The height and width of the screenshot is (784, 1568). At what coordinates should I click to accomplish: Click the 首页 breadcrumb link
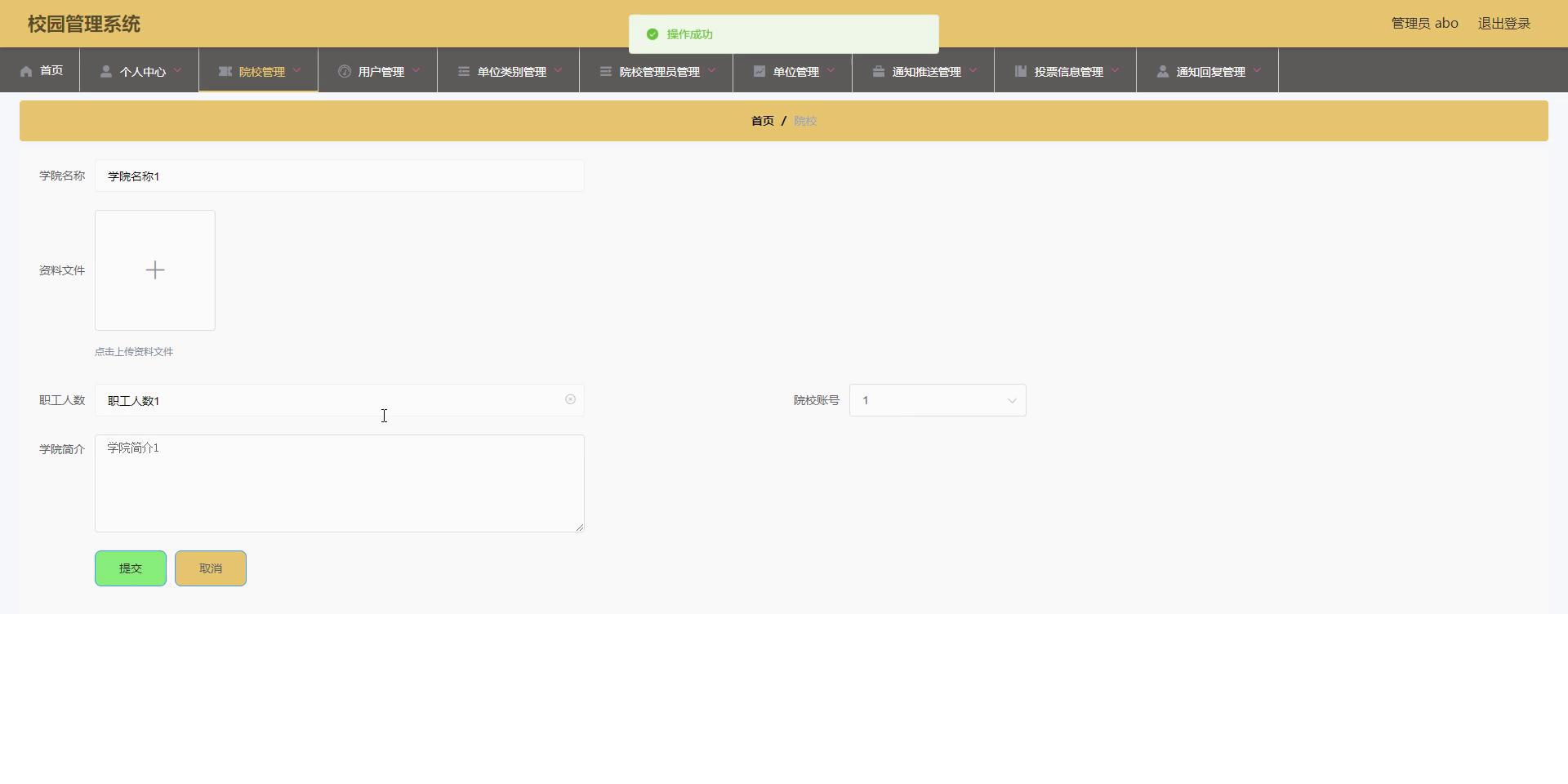(762, 121)
